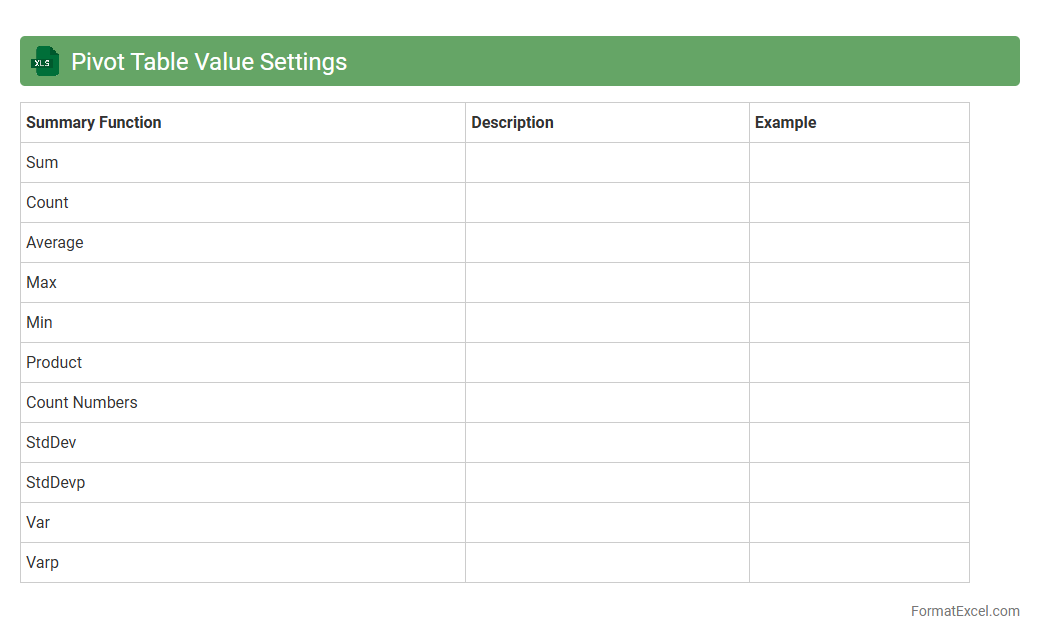Click the Varp function cell
This screenshot has height=640, width=1040.
point(43,562)
